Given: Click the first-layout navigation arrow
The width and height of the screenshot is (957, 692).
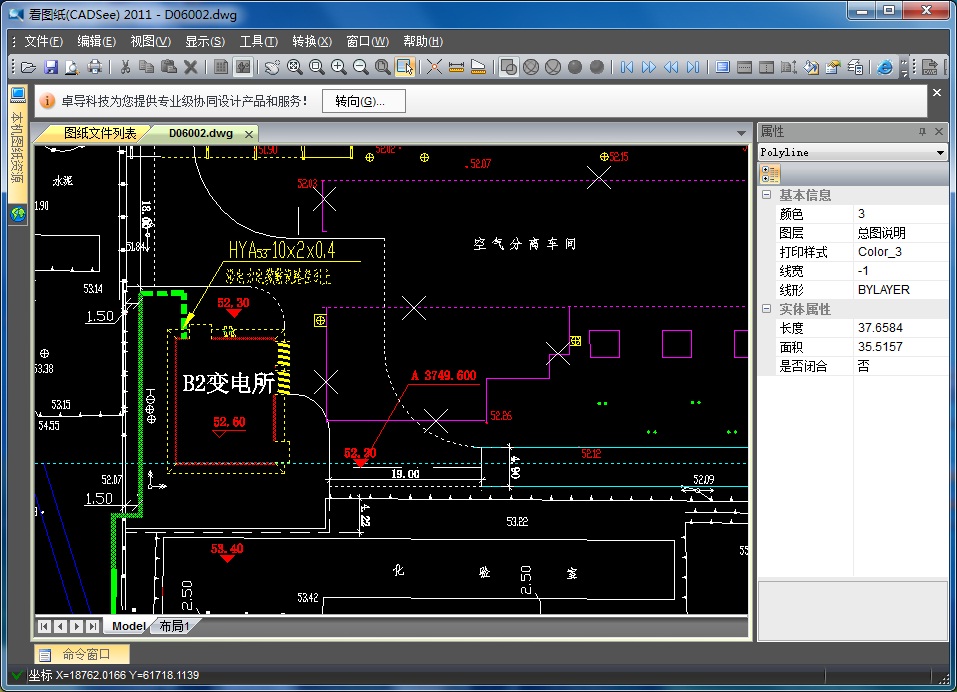Looking at the screenshot, I should point(44,626).
